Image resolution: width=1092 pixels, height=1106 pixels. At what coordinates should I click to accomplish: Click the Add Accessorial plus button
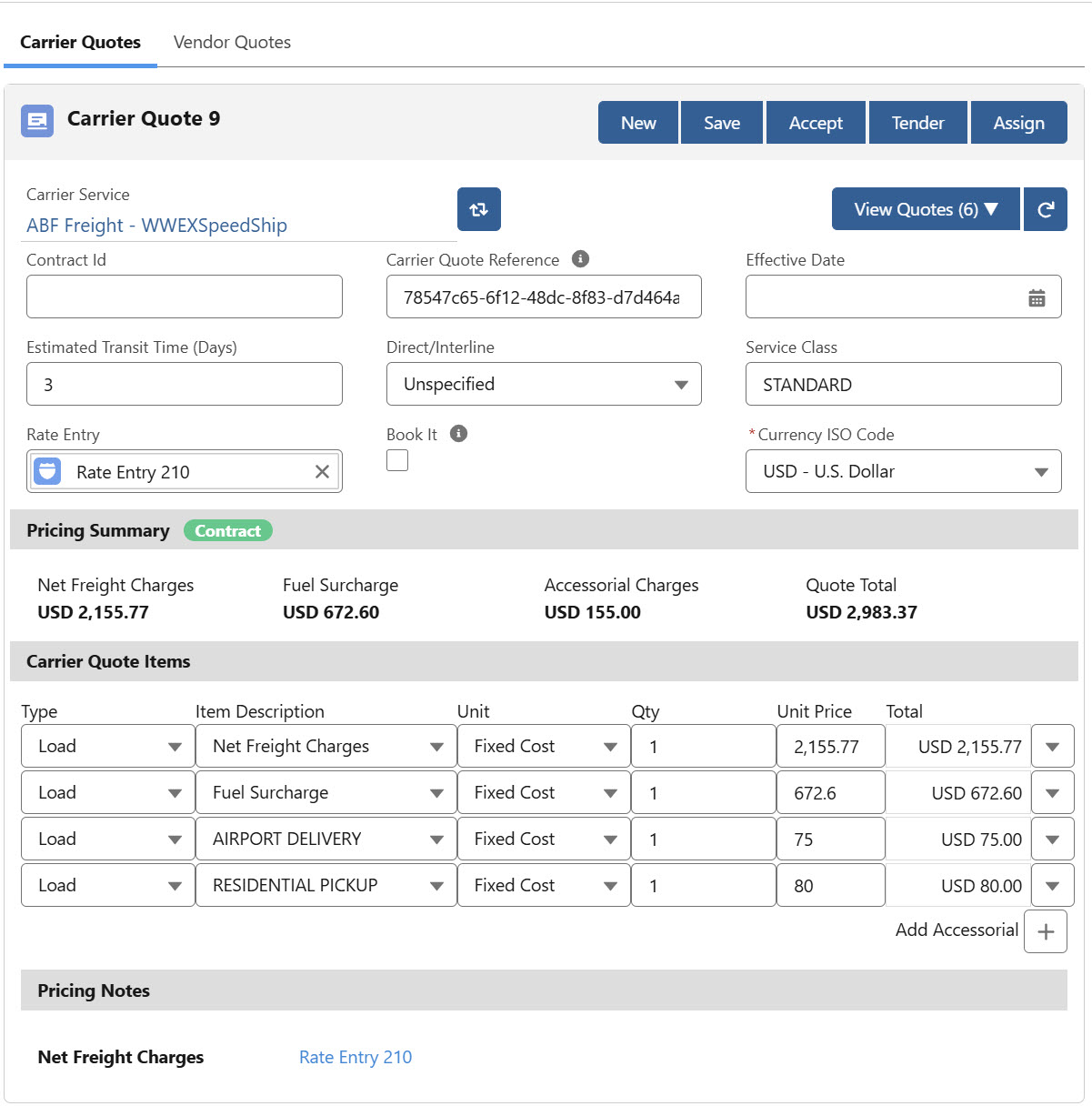(x=1046, y=931)
